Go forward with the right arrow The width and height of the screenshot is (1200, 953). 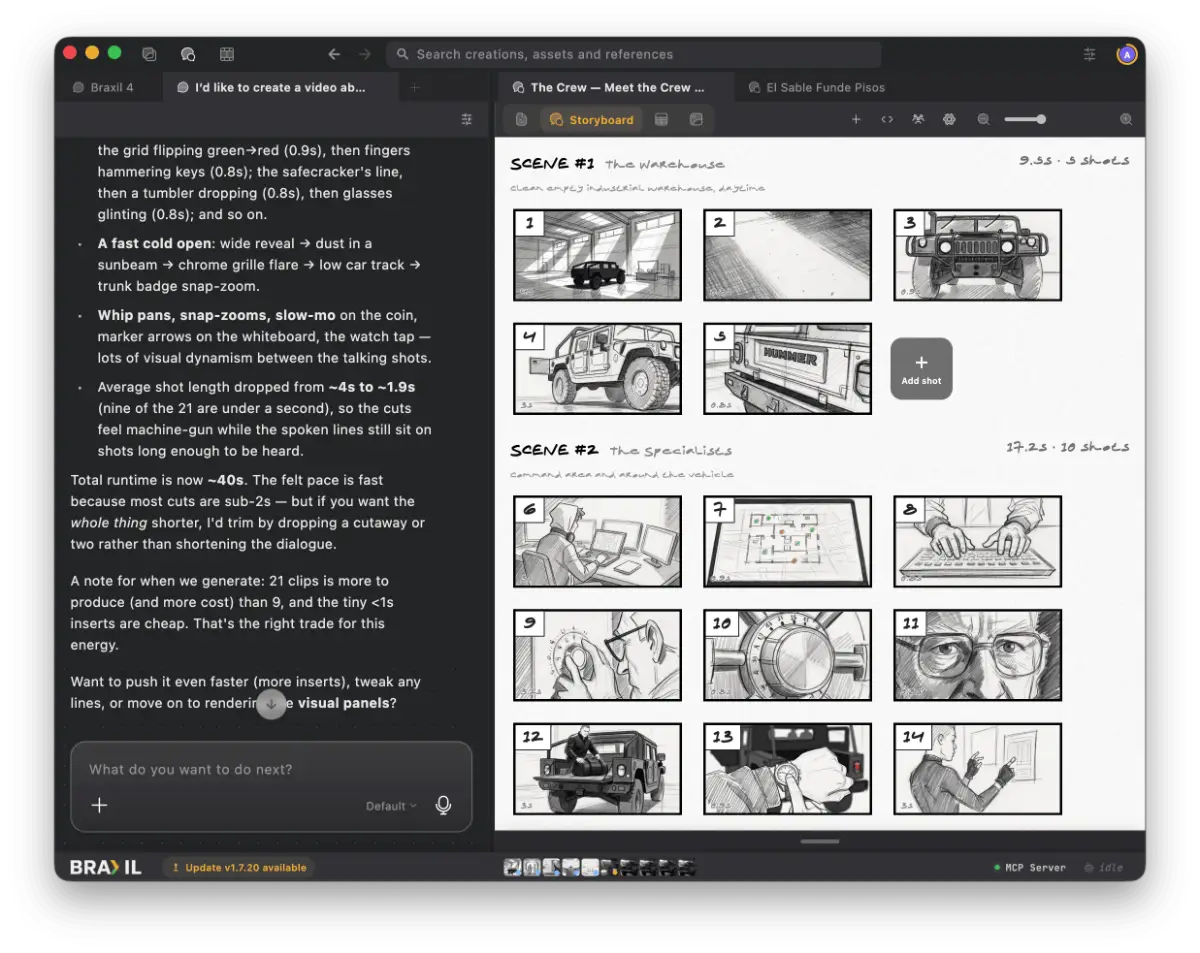click(364, 54)
